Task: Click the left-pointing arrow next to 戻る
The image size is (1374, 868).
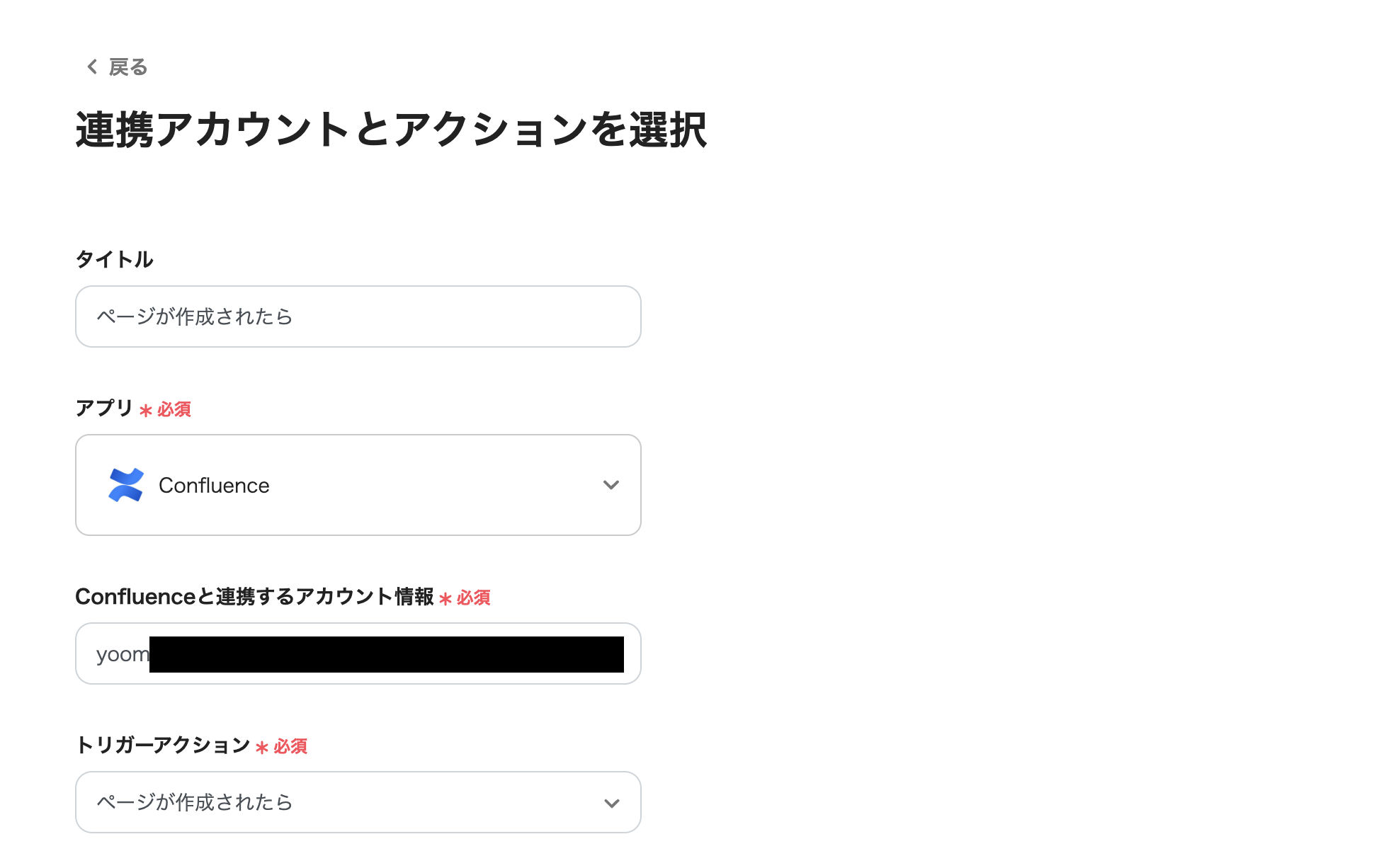Action: click(x=91, y=66)
